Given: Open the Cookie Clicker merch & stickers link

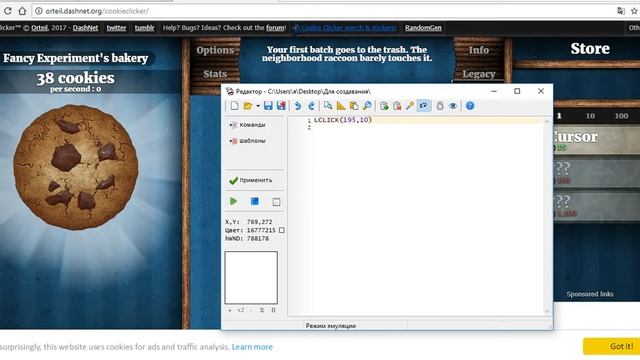Looking at the screenshot, I should (x=348, y=28).
